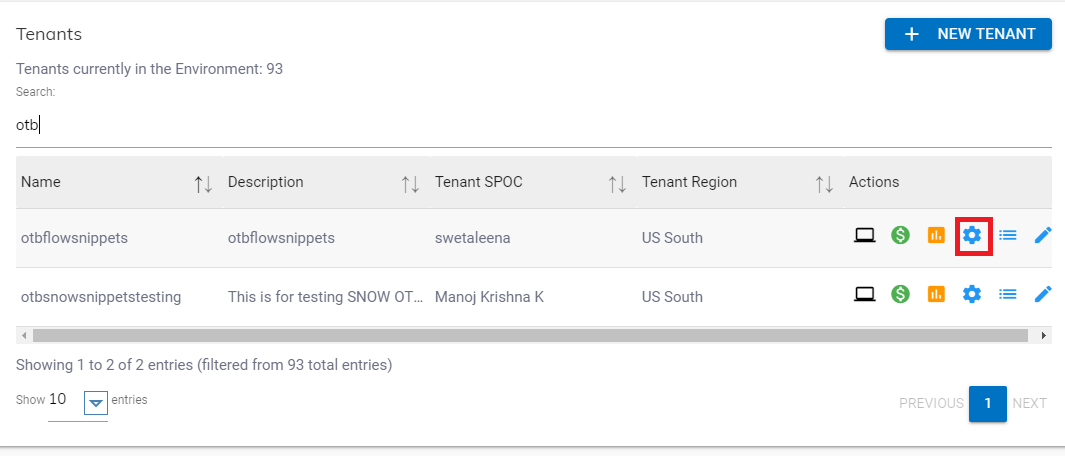Sort table by Tenant Region column
Viewport: 1065px width, 463px height.
(x=824, y=183)
